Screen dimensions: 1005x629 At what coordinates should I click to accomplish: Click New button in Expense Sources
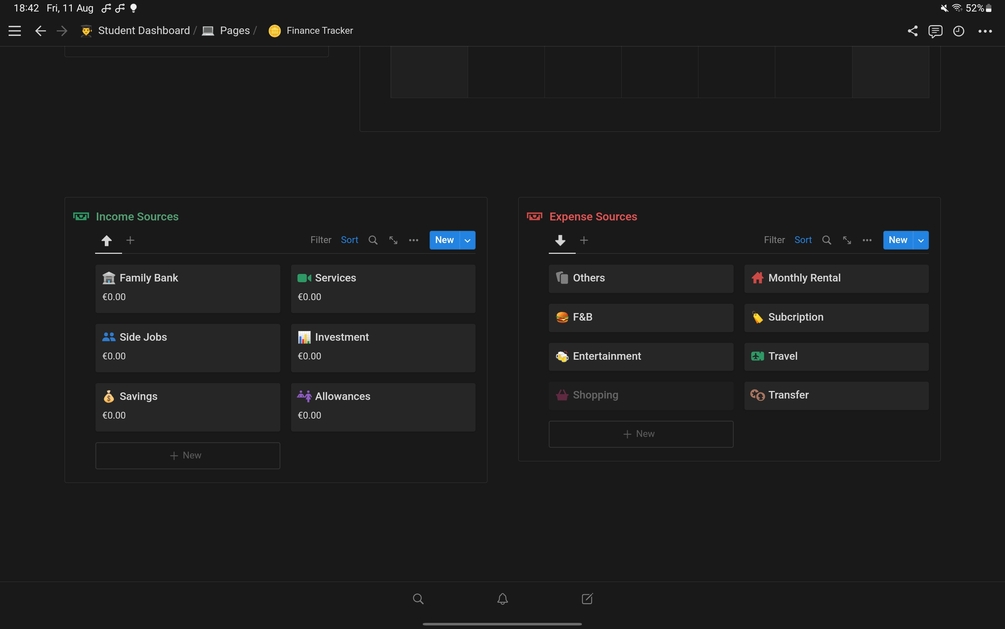pos(898,240)
